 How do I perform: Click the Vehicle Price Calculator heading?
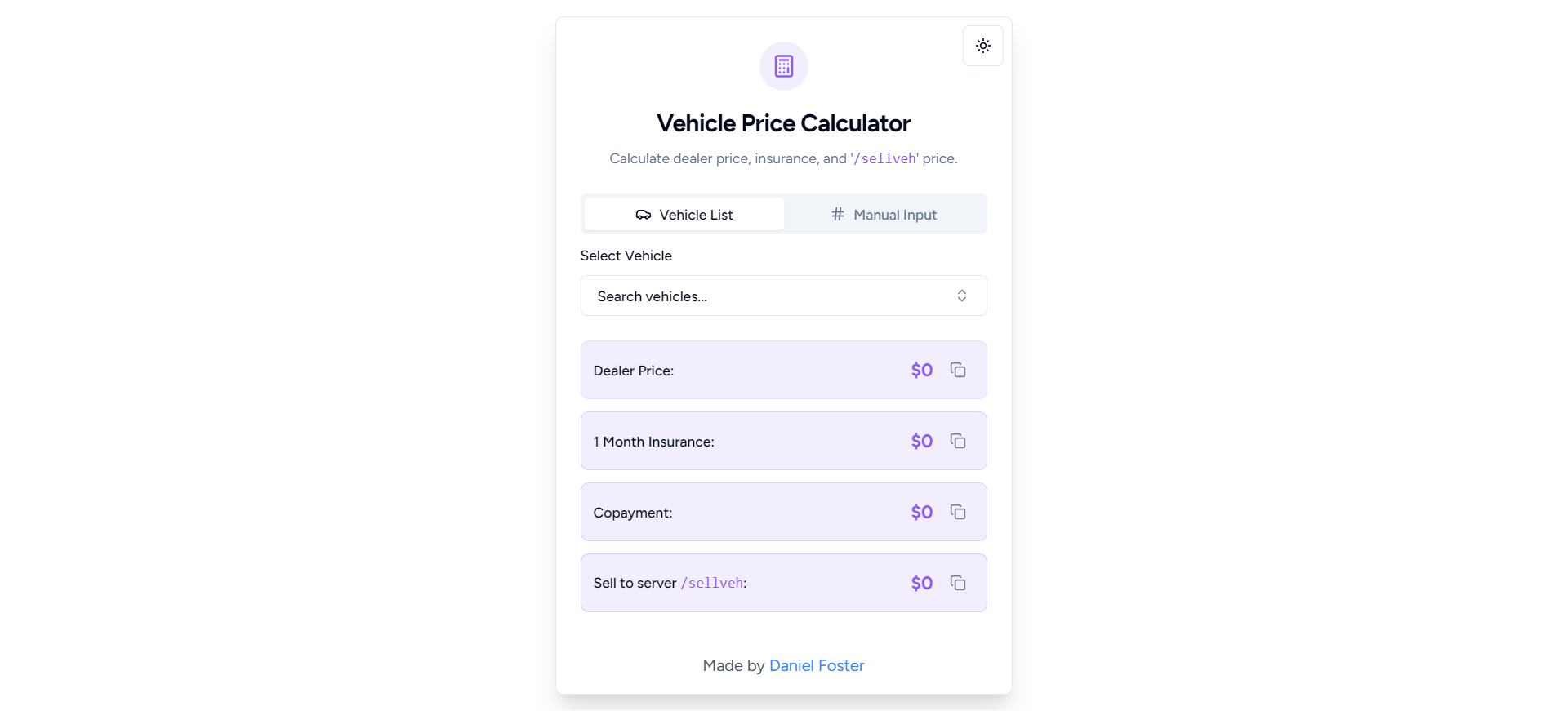coord(784,123)
